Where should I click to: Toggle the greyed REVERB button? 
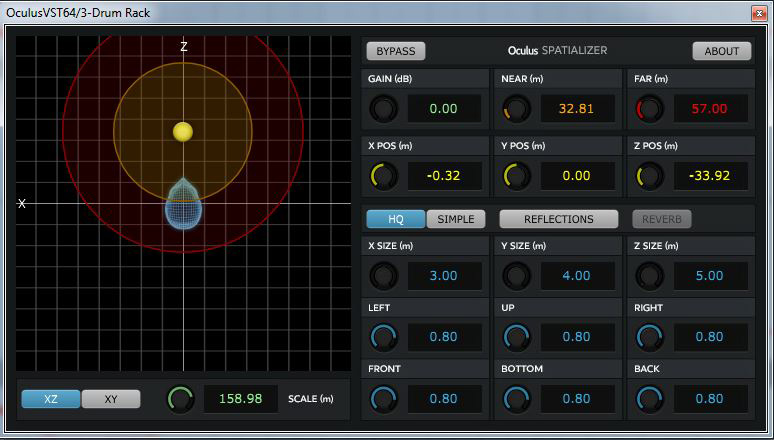[662, 219]
